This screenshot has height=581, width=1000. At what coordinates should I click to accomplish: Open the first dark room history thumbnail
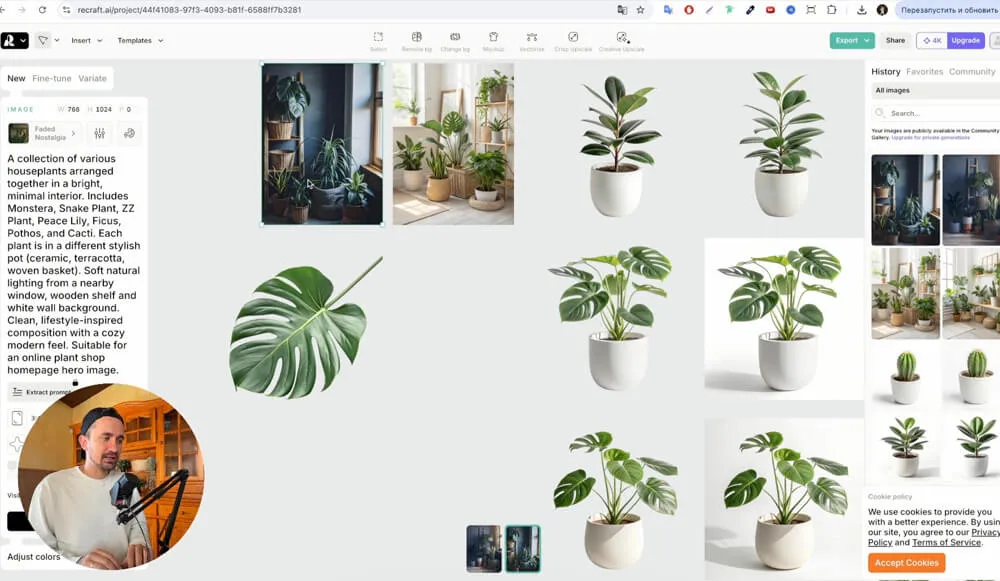(905, 200)
